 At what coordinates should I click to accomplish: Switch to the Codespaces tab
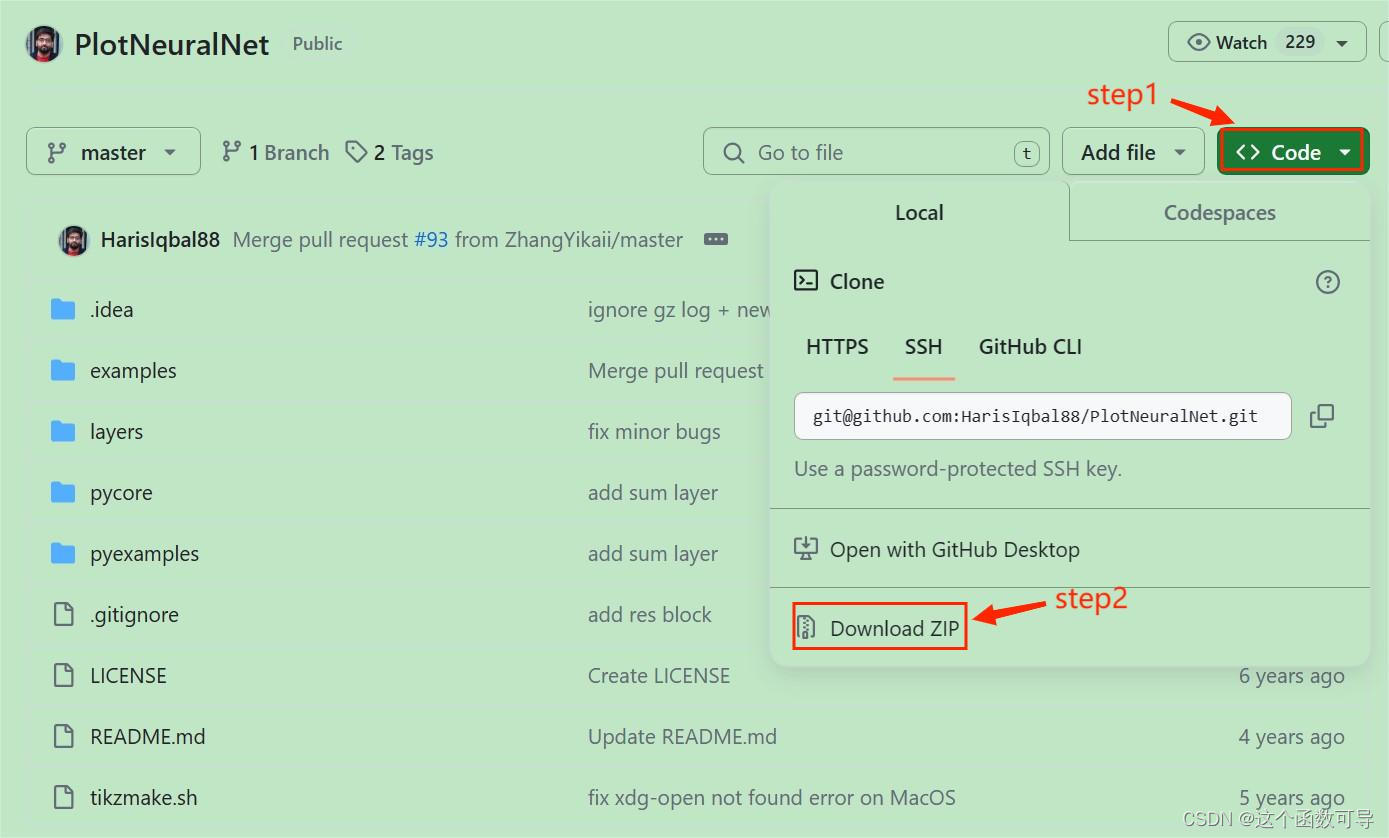pyautogui.click(x=1219, y=212)
